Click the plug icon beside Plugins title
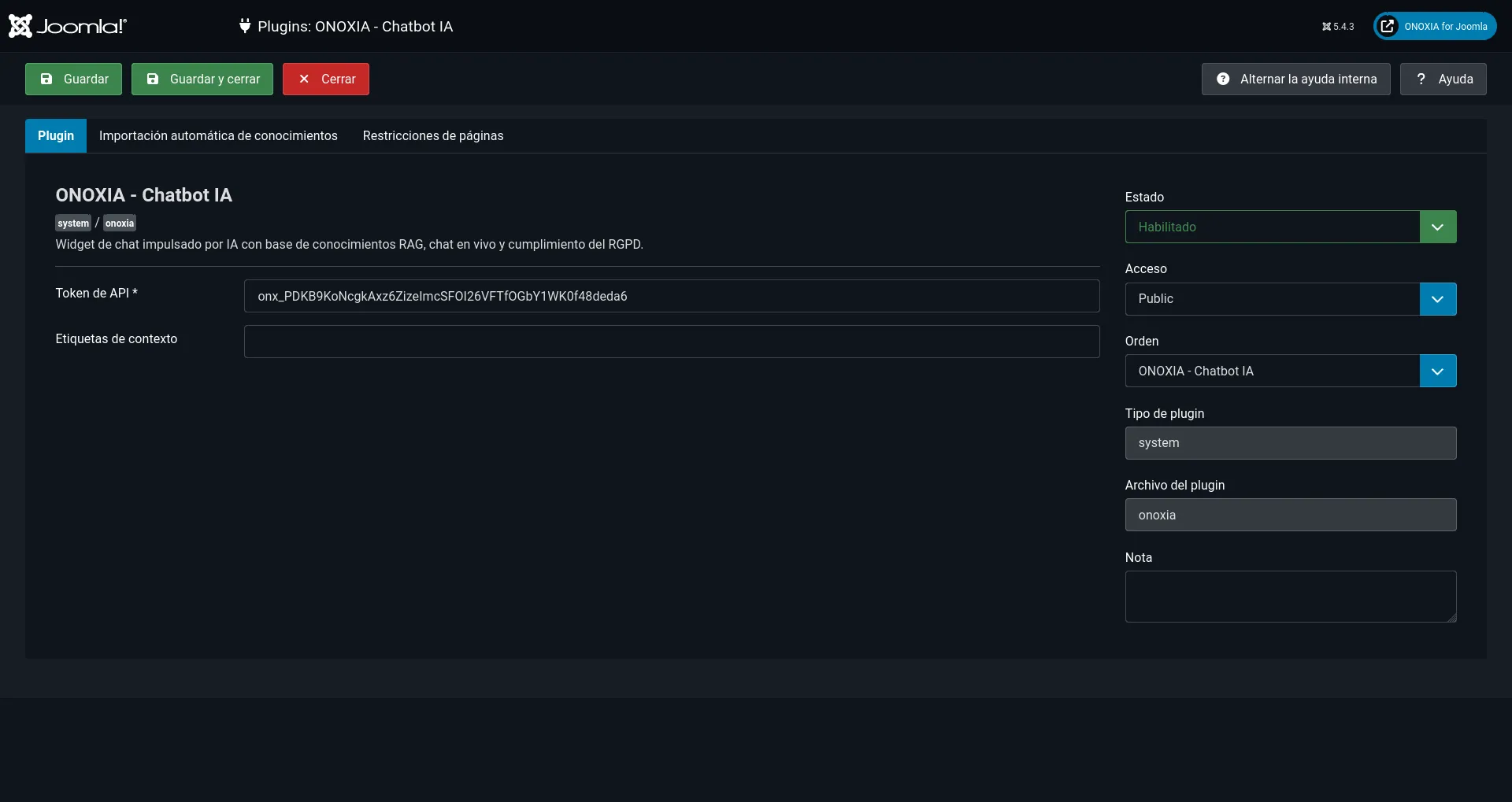 pos(245,26)
